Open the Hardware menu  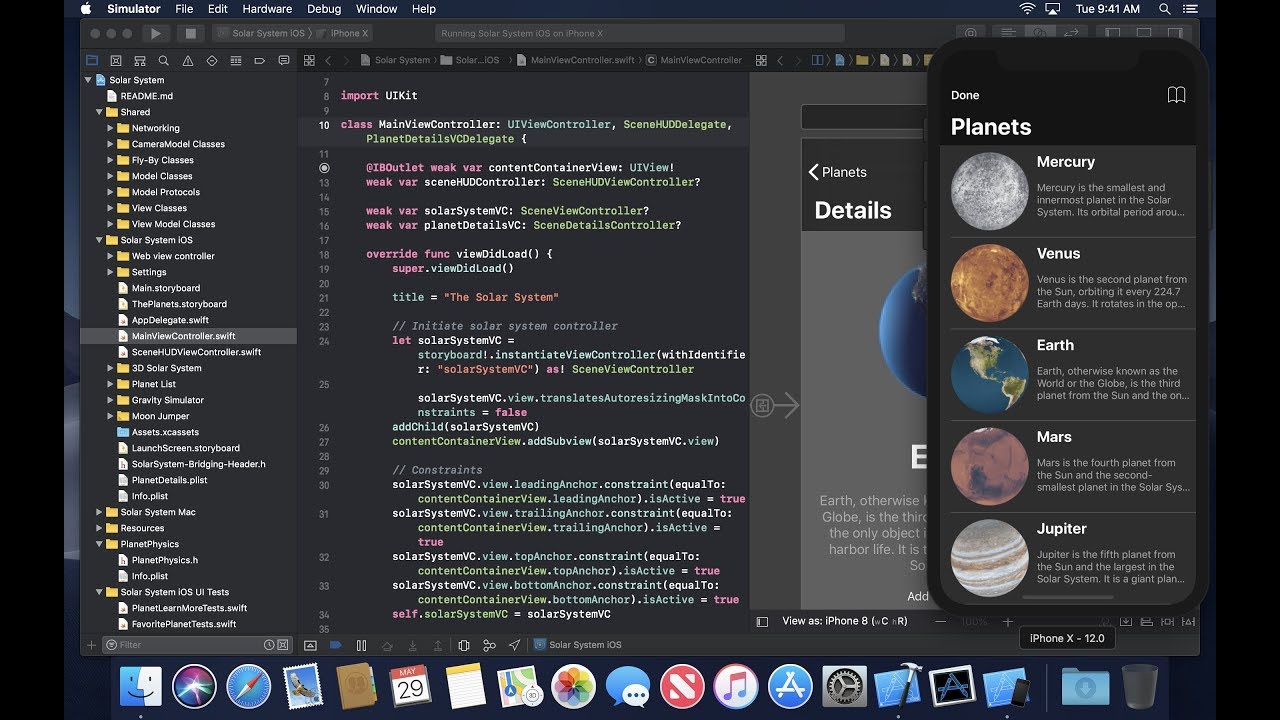(267, 9)
